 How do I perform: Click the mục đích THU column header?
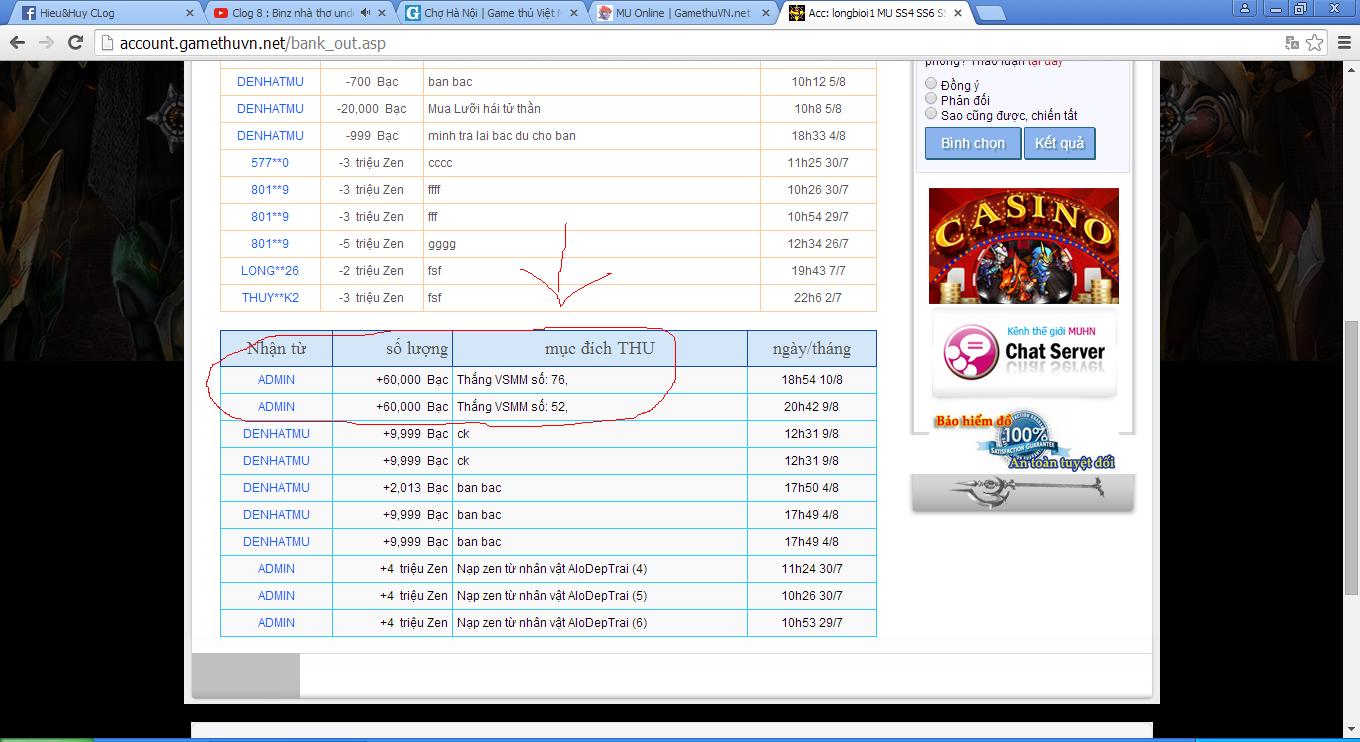pos(600,348)
